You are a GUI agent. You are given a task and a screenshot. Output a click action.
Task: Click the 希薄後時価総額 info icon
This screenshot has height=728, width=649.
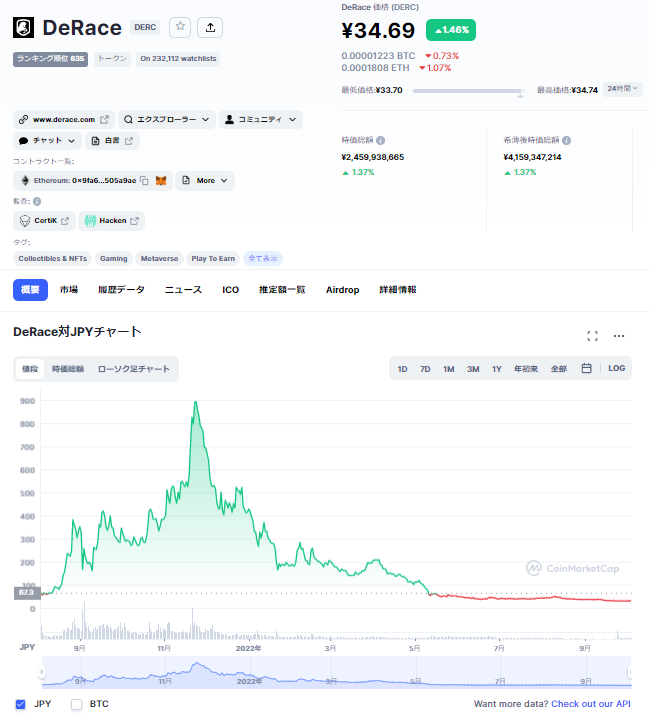(x=566, y=140)
